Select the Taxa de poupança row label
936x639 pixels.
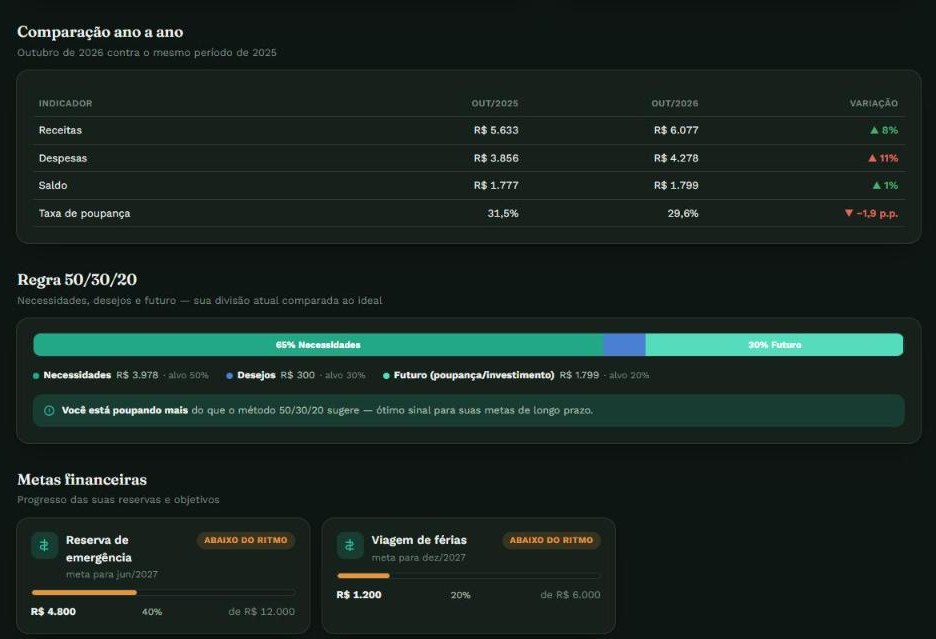point(84,213)
